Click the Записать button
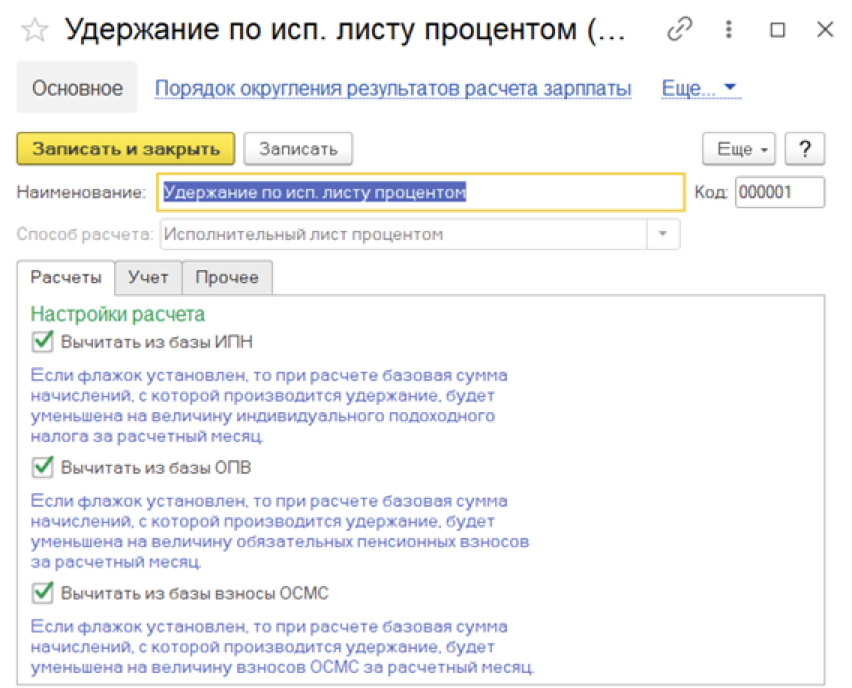 click(x=298, y=148)
